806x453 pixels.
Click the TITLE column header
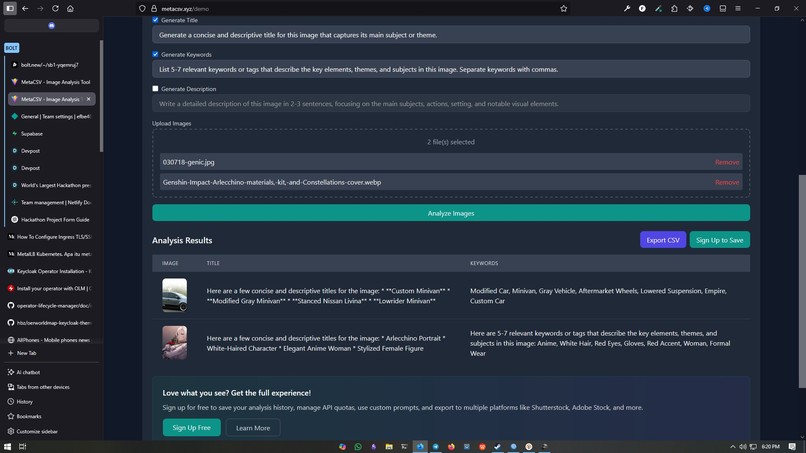click(213, 263)
